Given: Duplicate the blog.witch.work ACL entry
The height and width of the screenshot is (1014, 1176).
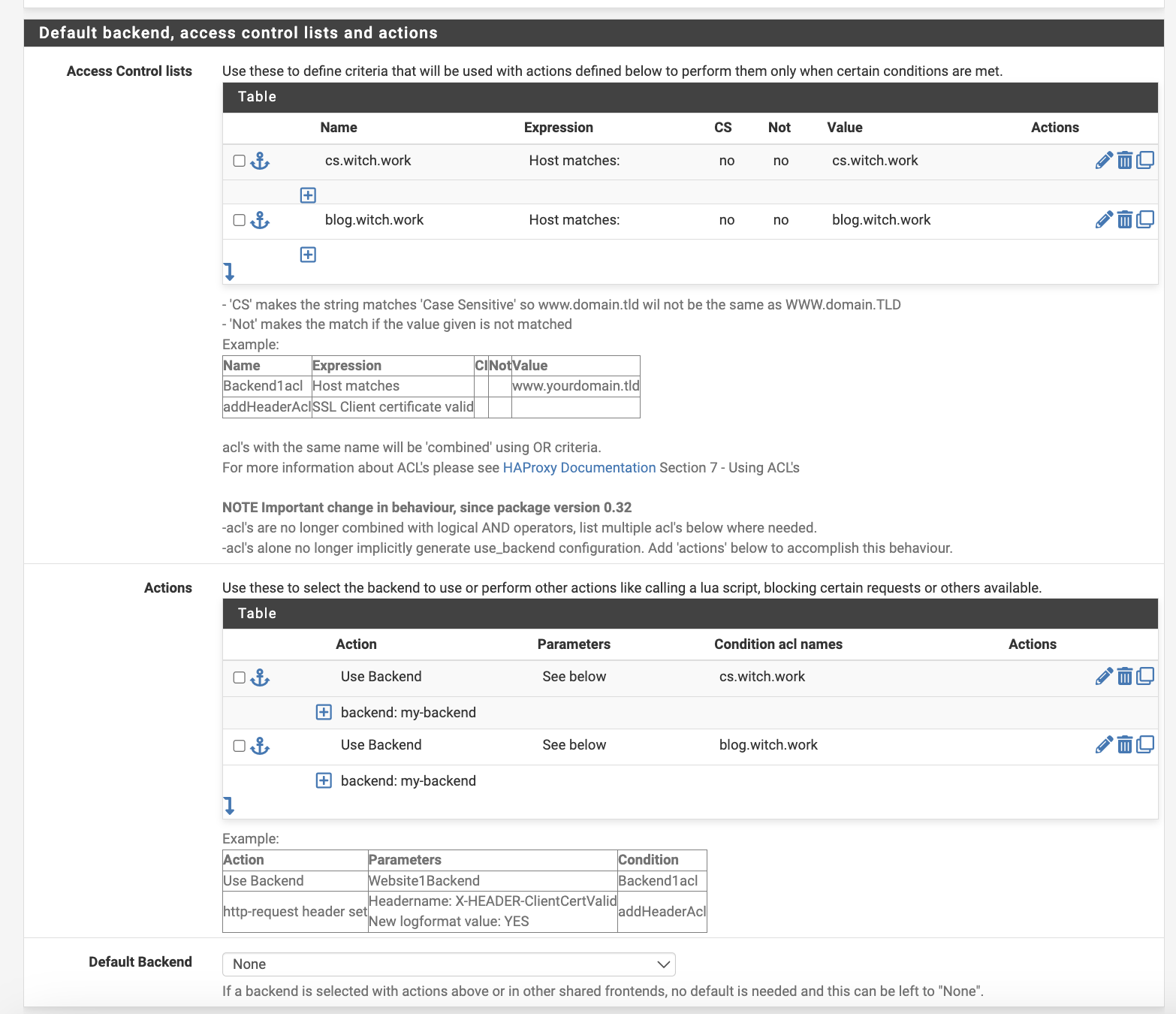Looking at the screenshot, I should point(1145,219).
